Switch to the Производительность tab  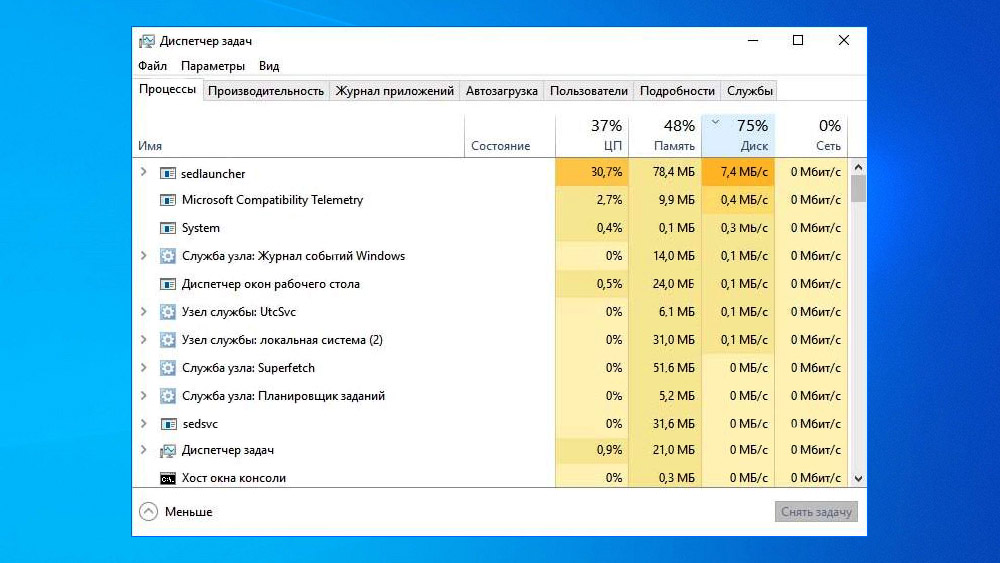[x=266, y=91]
